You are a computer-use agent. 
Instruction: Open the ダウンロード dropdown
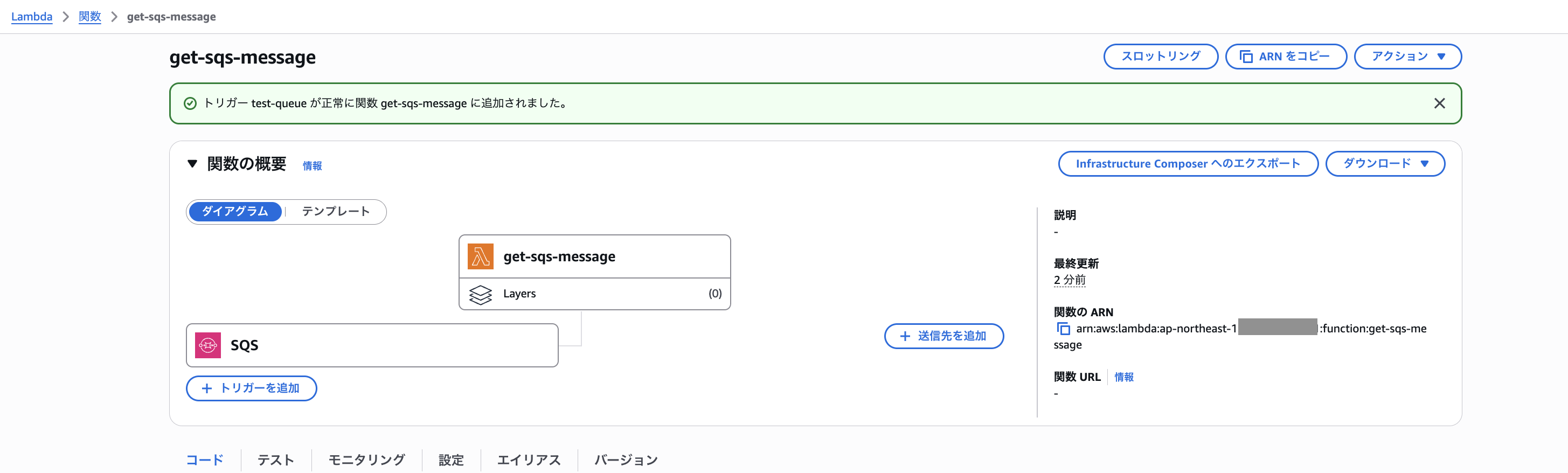(x=1385, y=163)
